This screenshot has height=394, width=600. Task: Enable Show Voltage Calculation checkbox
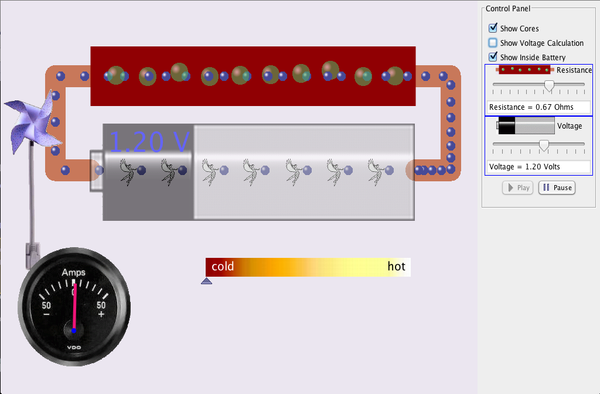click(493, 42)
